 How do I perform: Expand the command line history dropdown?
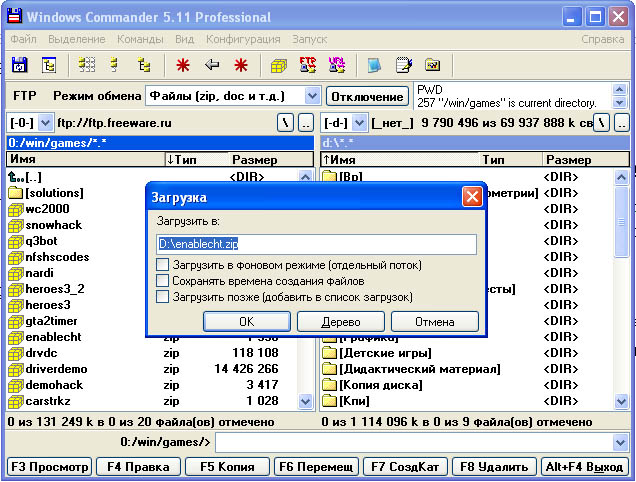[620, 442]
